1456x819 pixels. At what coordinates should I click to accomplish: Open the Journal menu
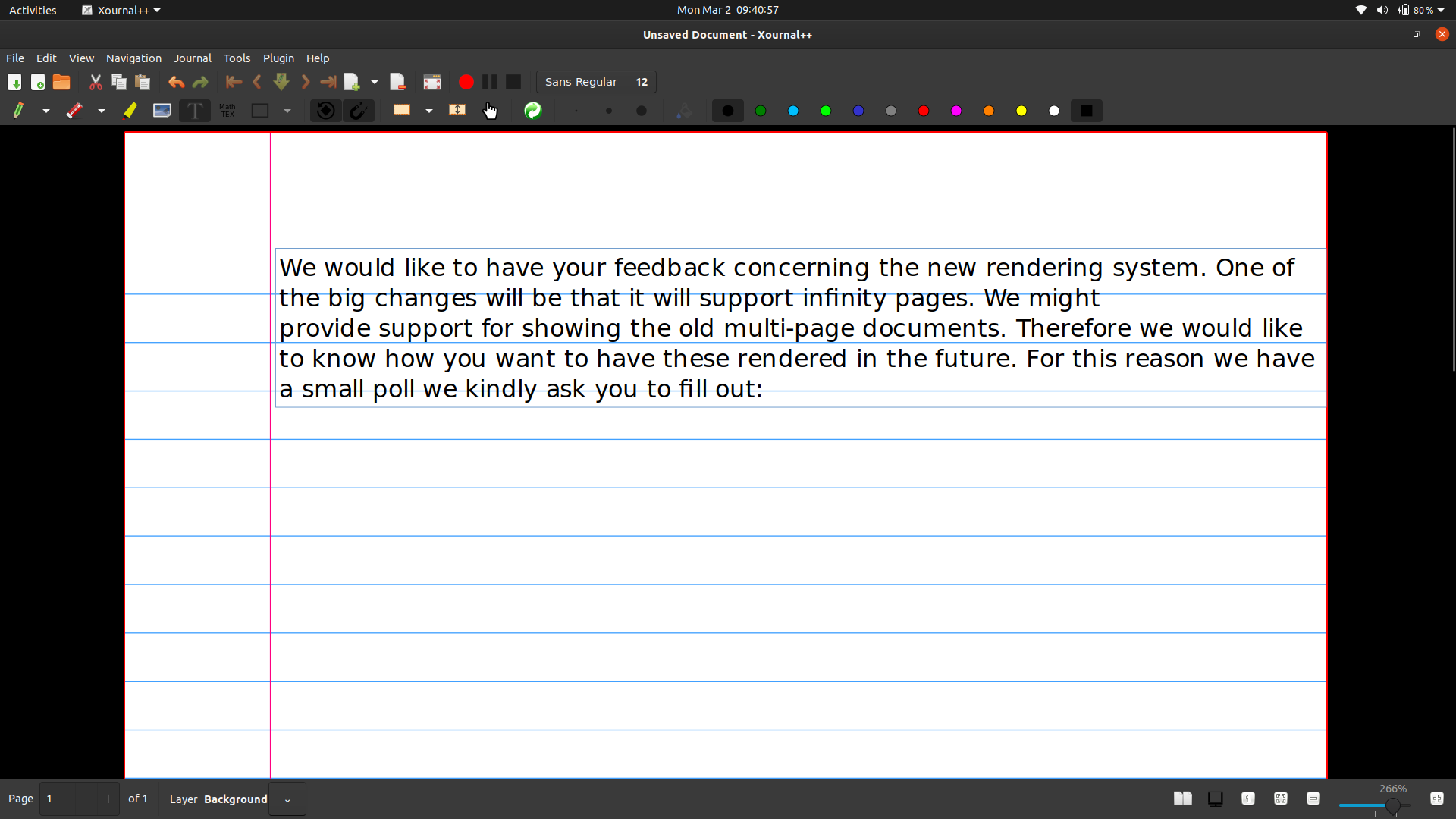pyautogui.click(x=192, y=58)
